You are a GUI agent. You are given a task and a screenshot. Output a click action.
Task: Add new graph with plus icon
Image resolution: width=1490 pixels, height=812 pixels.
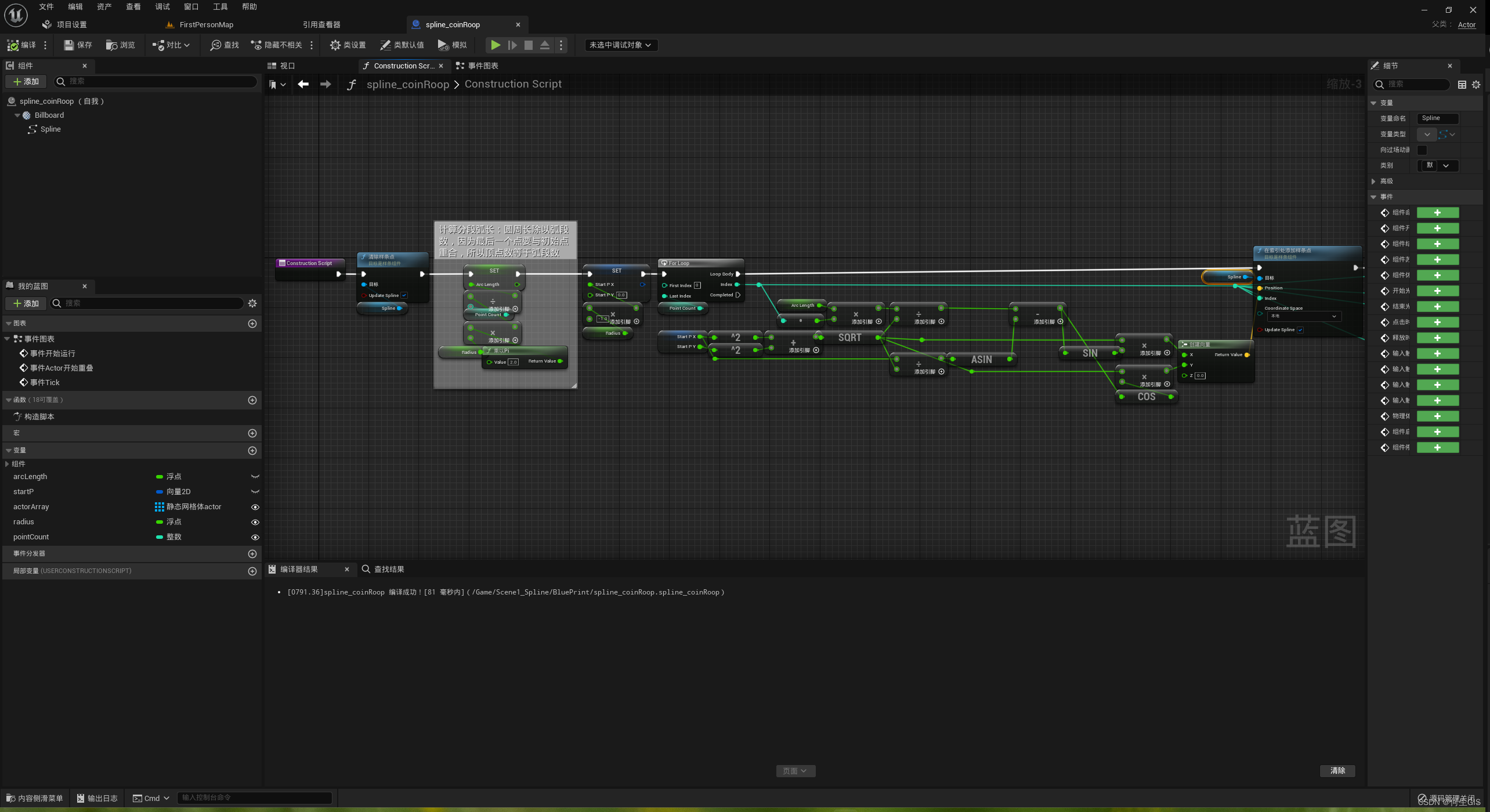[x=252, y=323]
